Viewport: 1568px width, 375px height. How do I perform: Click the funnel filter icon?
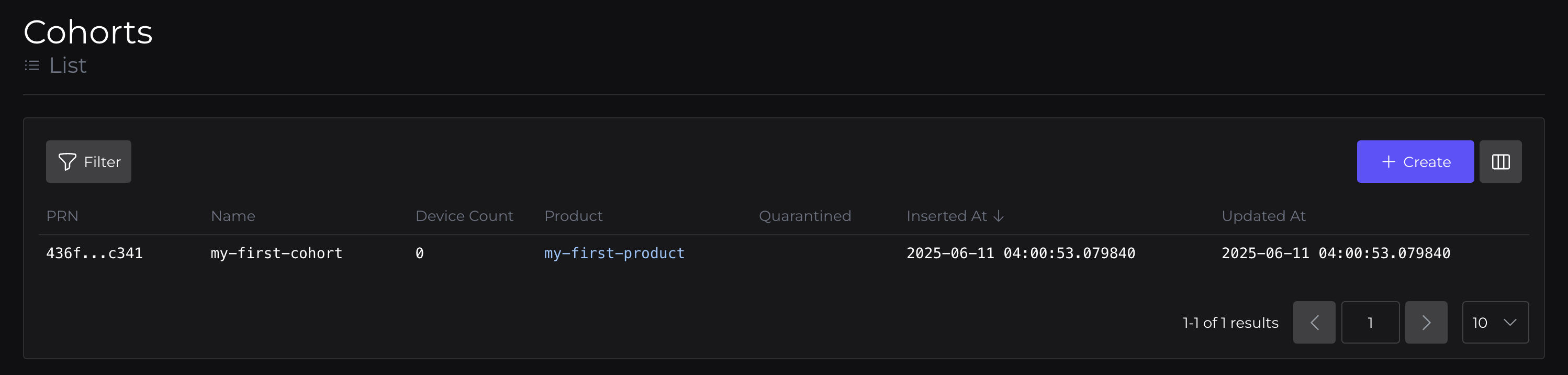67,162
